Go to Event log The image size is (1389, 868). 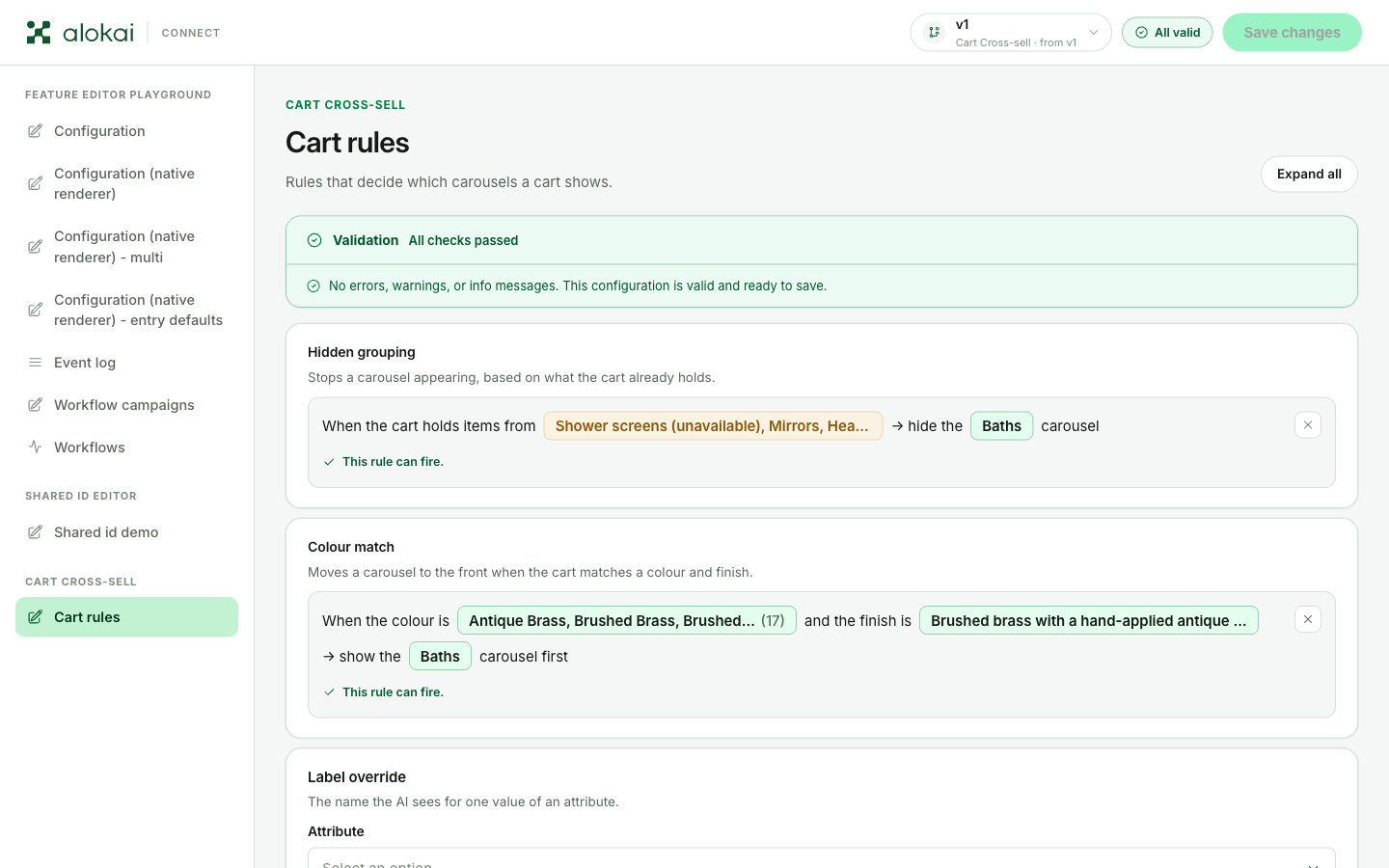coord(126,363)
